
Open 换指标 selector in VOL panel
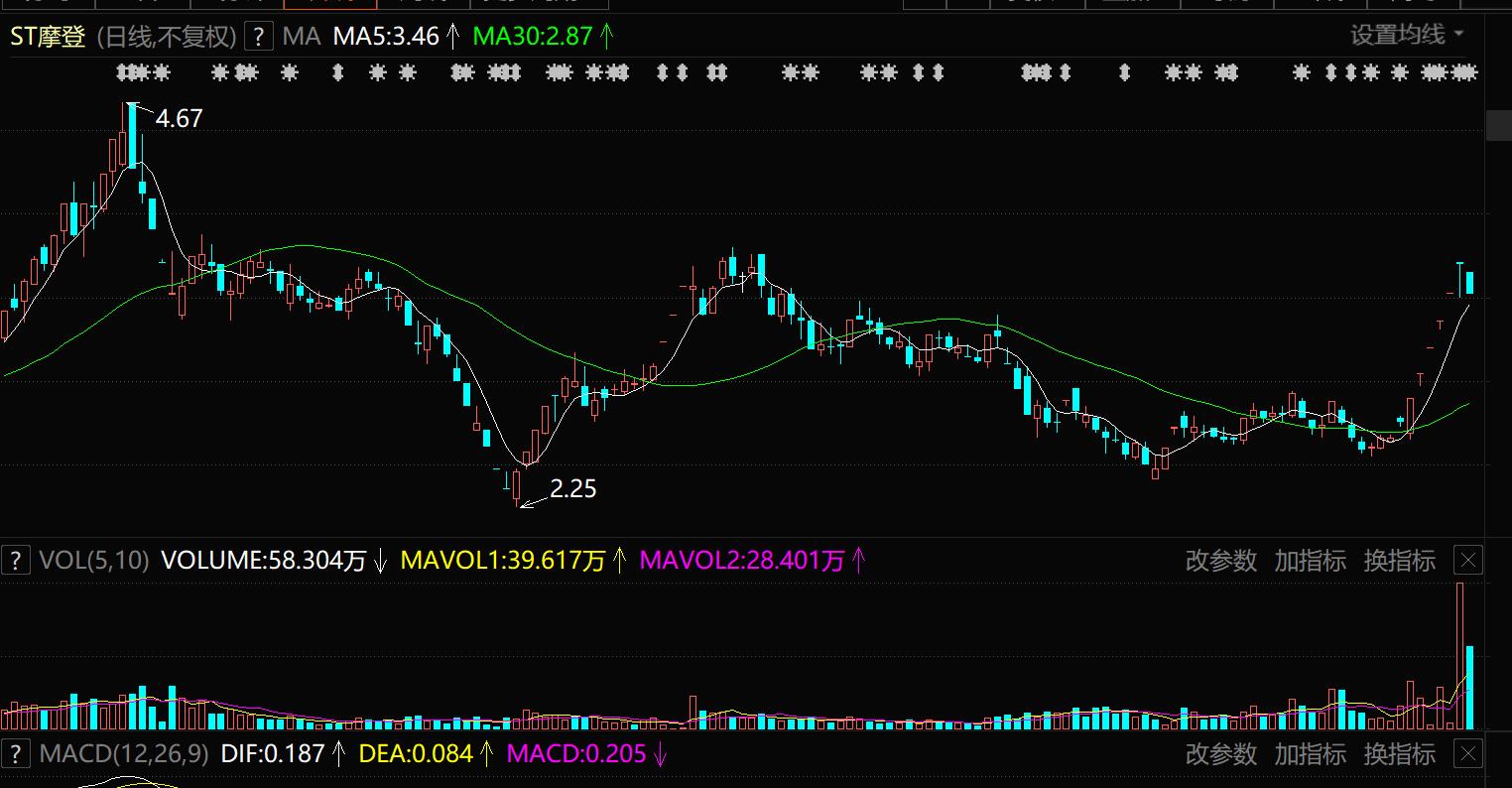(x=1399, y=561)
